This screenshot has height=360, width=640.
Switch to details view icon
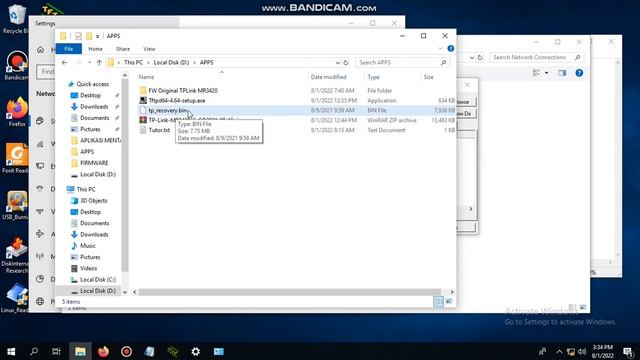pyautogui.click(x=438, y=302)
